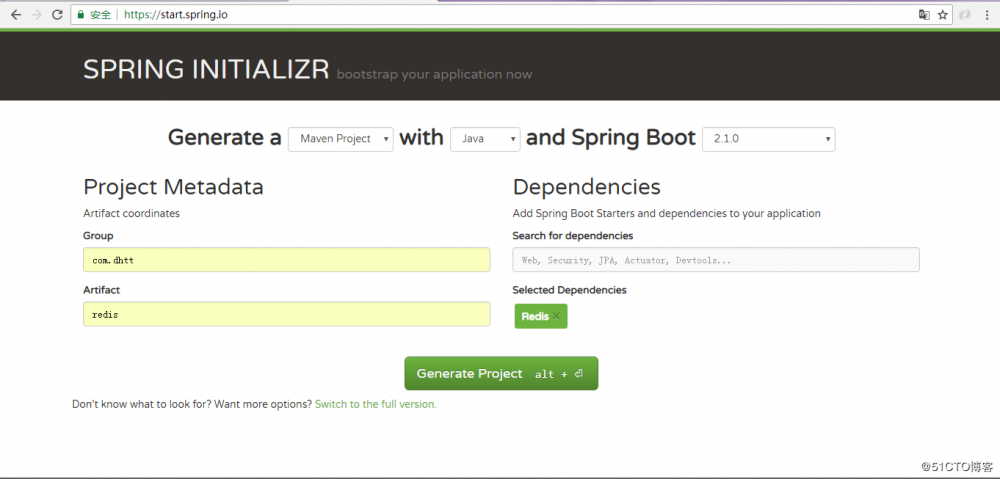The image size is (1000, 479).
Task: Click the Artifact coordinates text
Action: [131, 214]
